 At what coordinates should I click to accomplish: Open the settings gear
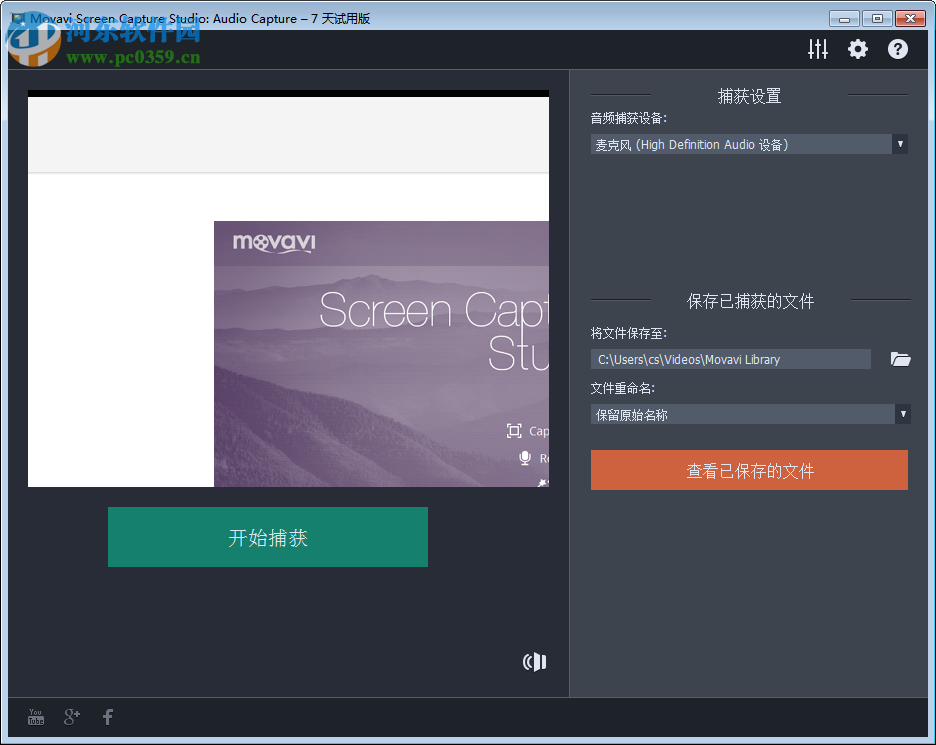click(858, 49)
